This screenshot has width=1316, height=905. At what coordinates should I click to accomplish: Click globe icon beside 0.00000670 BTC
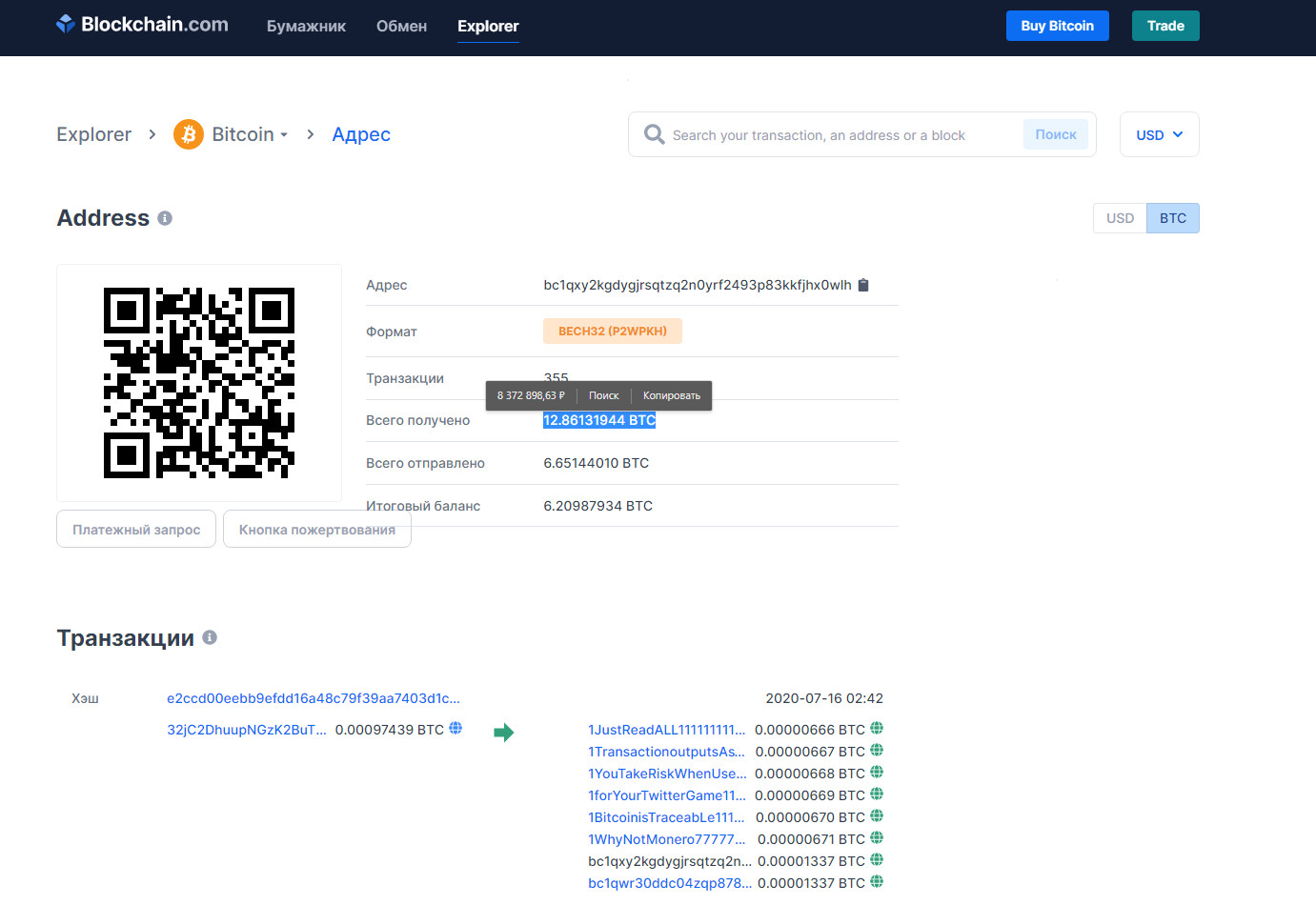click(x=877, y=815)
